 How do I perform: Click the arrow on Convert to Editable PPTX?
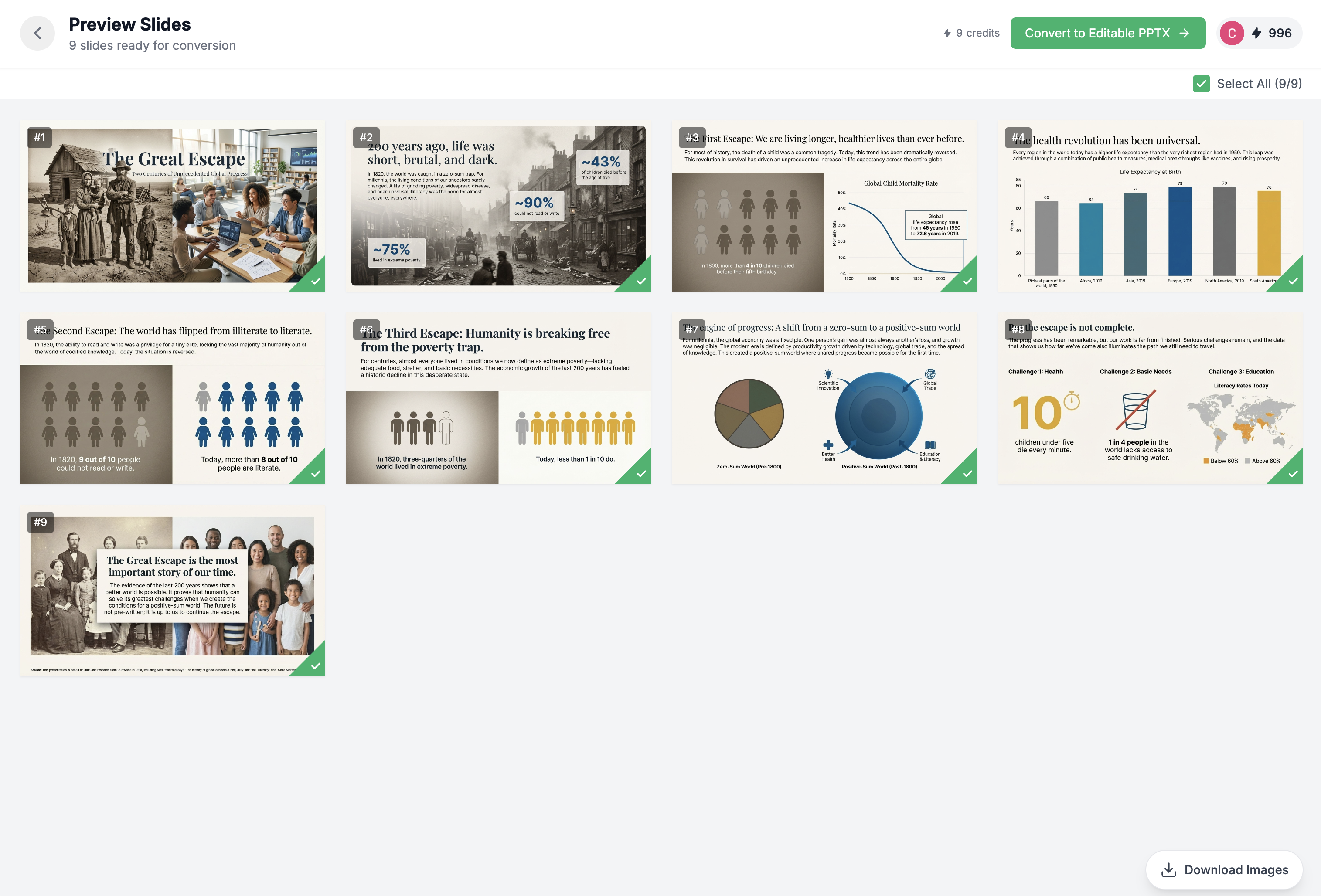click(x=1184, y=33)
